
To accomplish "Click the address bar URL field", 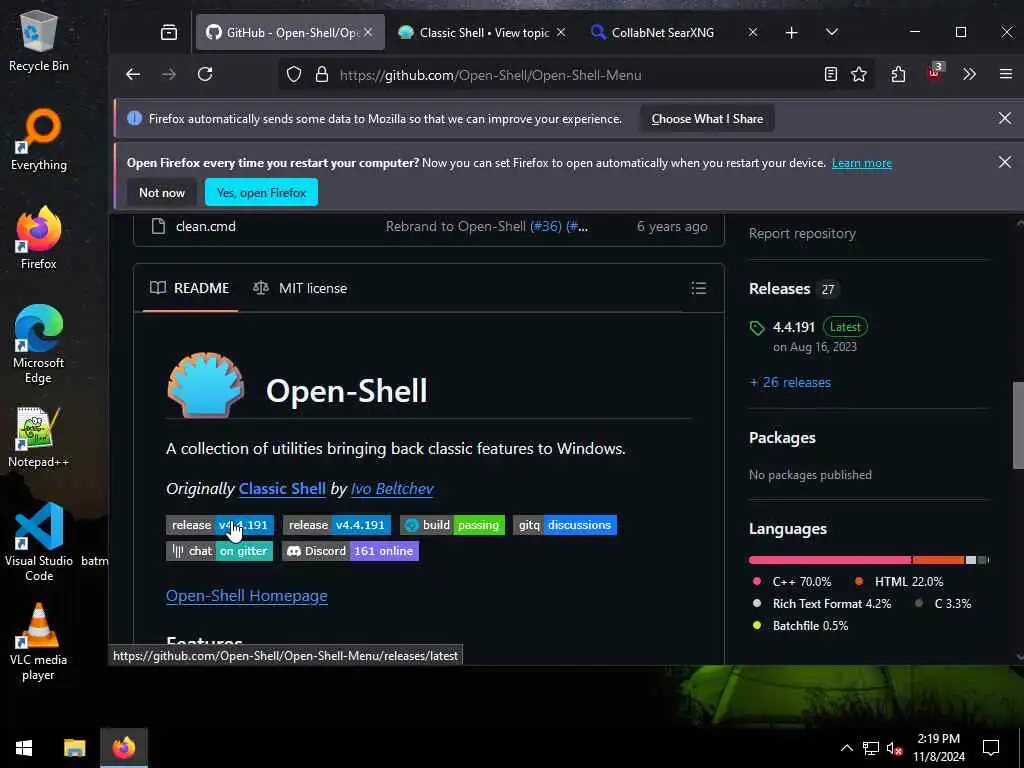I will tap(490, 75).
